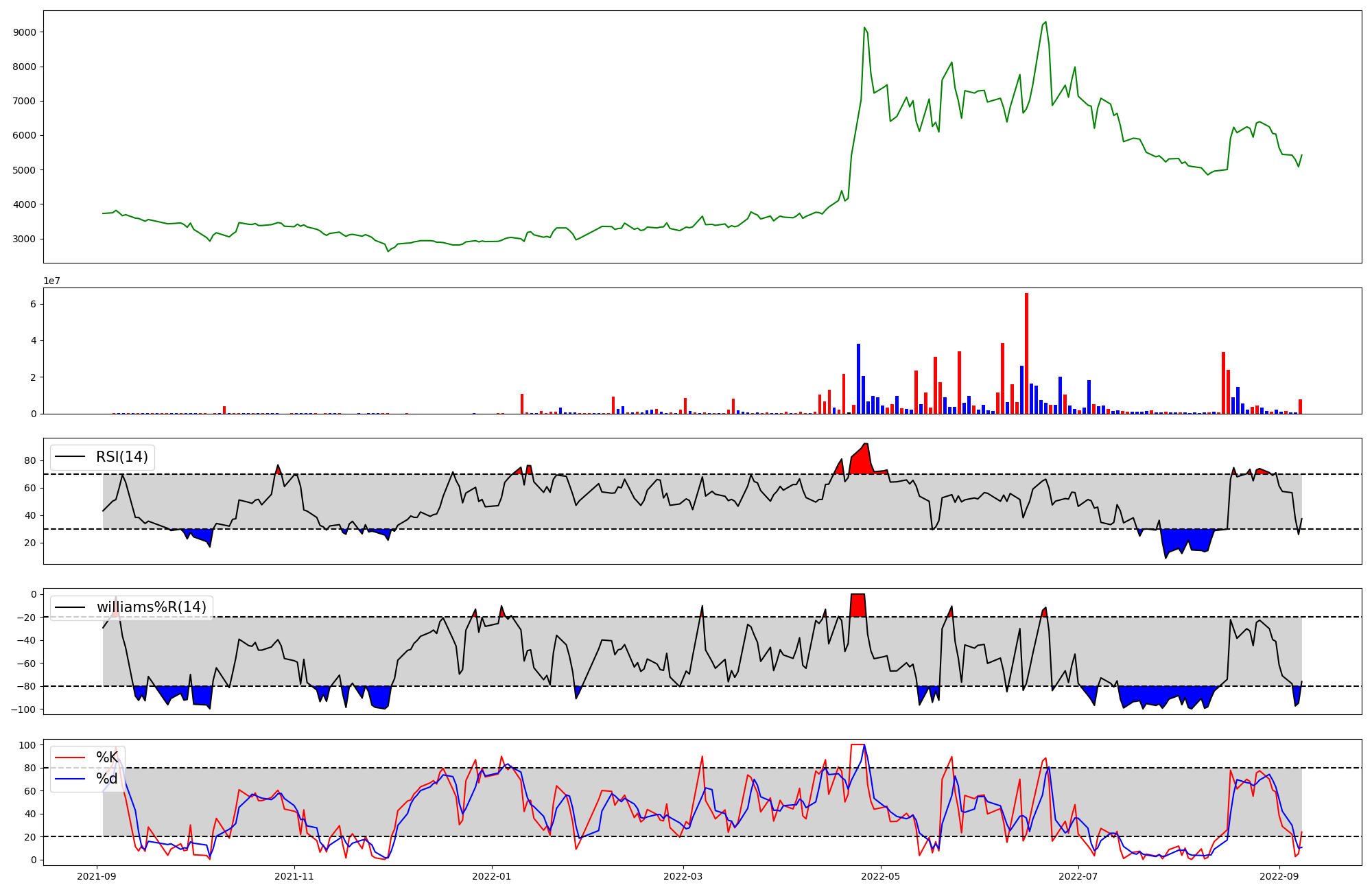The image size is (1372, 892).
Task: Click the 2022-05 x-axis date label
Action: pos(881,876)
